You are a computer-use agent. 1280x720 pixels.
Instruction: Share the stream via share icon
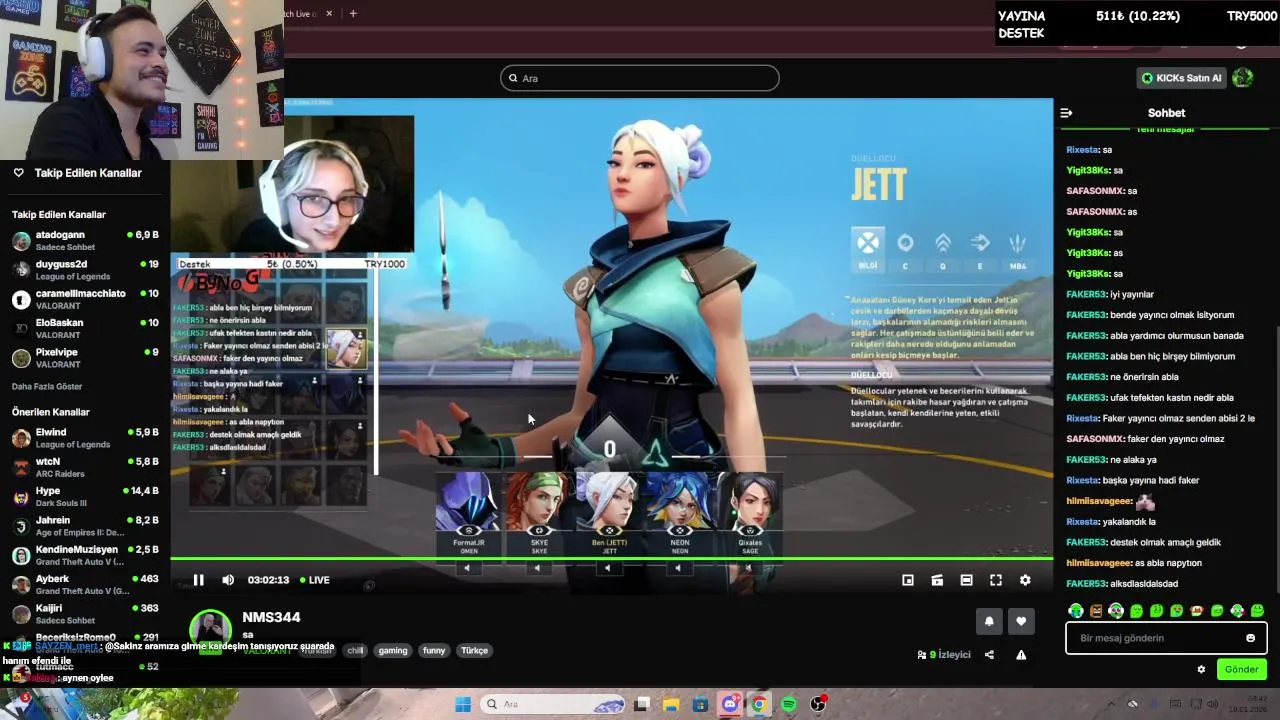coord(989,655)
